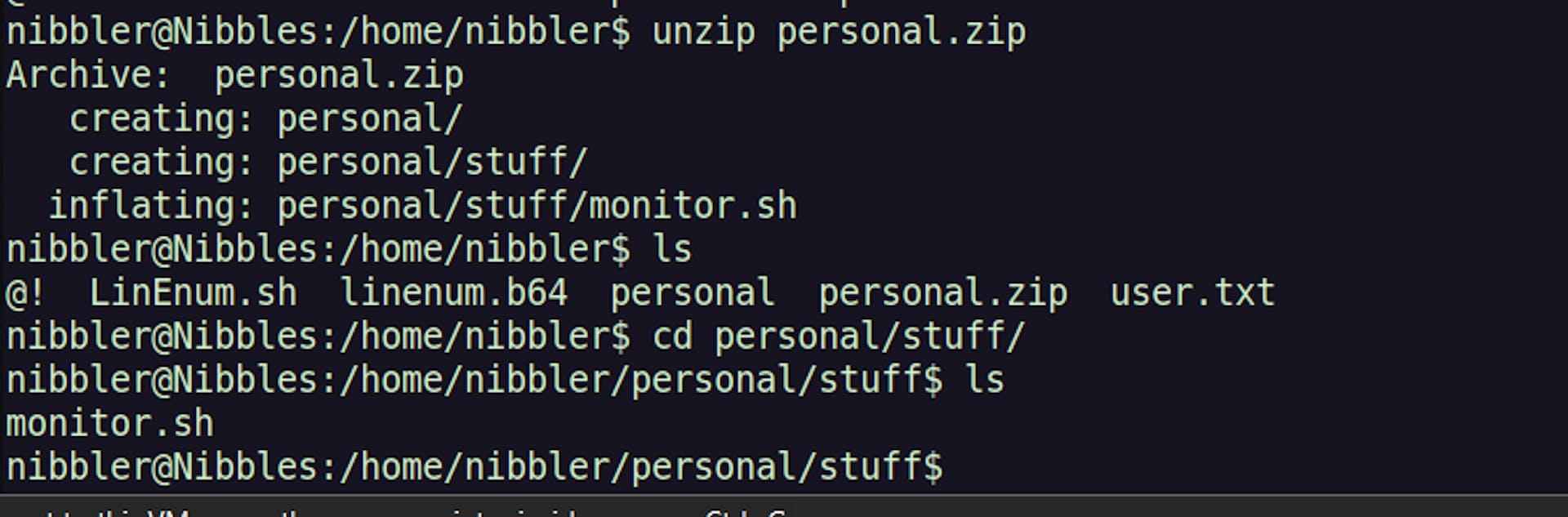1568x517 pixels.
Task: Click "personal/stuff/" on the second creating line
Action: 433,163
